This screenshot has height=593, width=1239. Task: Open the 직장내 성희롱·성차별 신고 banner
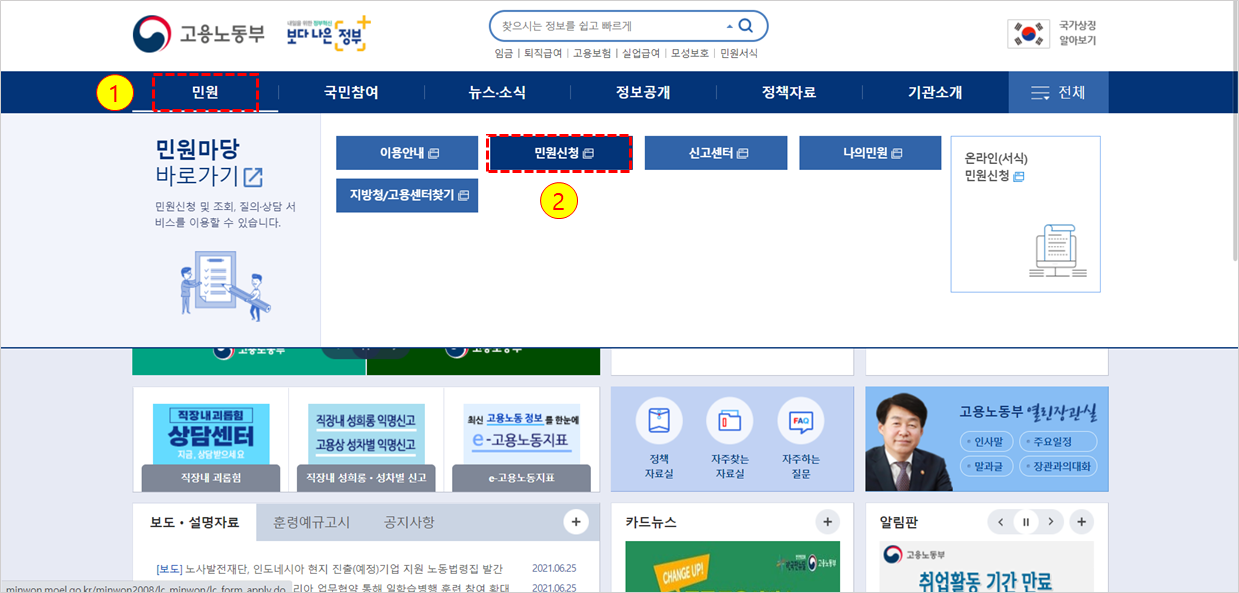(x=366, y=447)
